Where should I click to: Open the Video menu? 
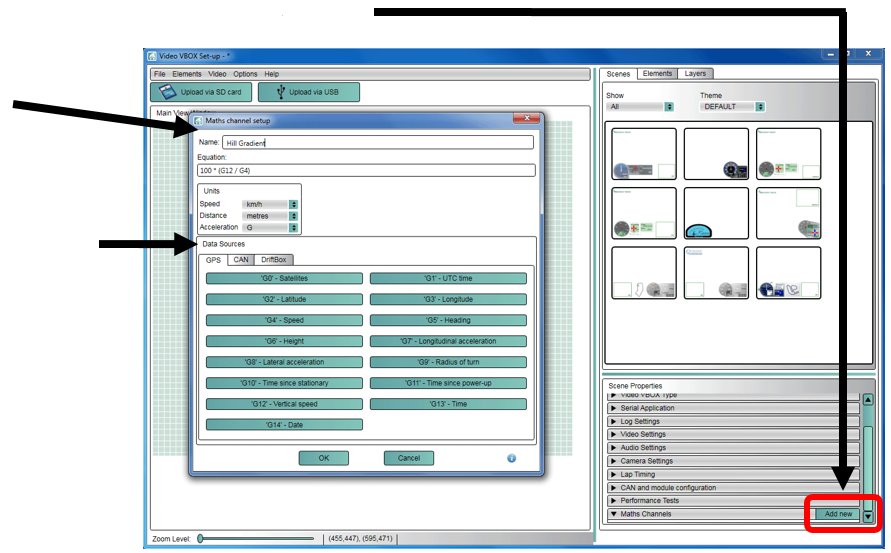point(217,74)
